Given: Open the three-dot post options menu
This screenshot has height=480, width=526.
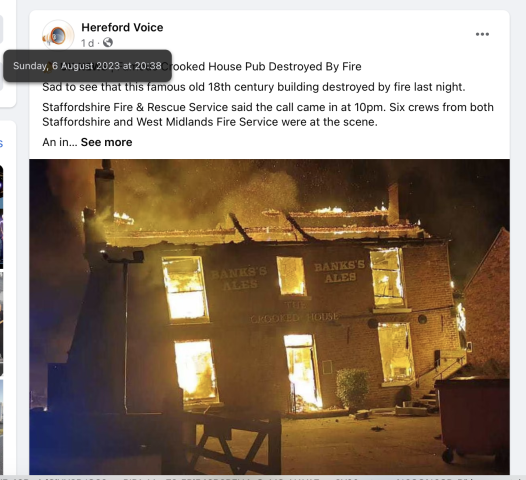Looking at the screenshot, I should click(482, 34).
